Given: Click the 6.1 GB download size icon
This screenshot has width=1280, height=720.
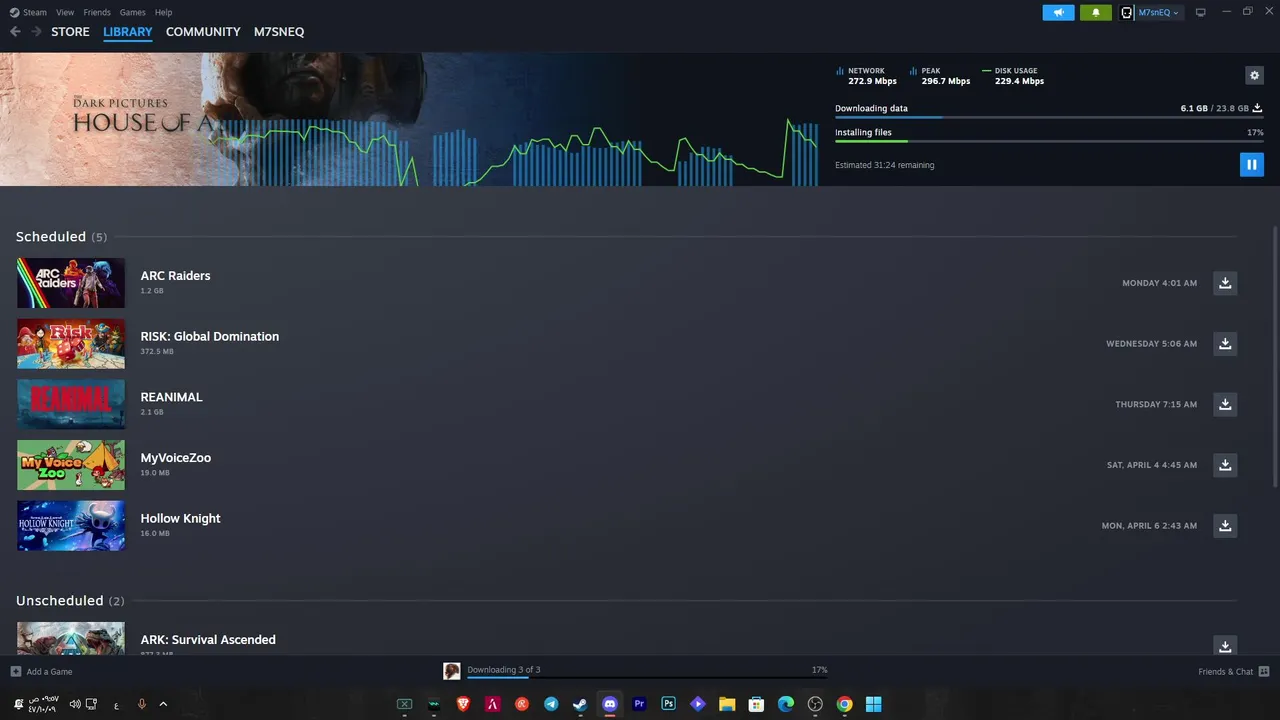Looking at the screenshot, I should [1257, 108].
